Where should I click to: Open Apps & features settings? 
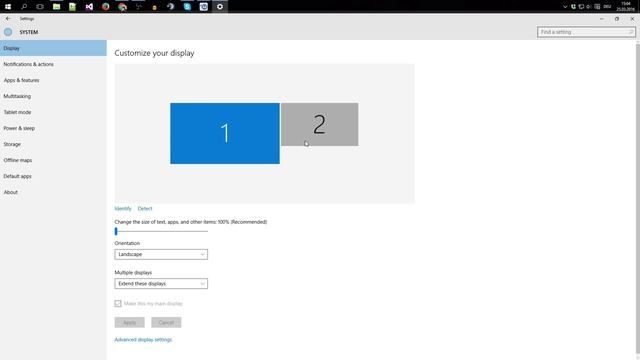click(x=53, y=80)
